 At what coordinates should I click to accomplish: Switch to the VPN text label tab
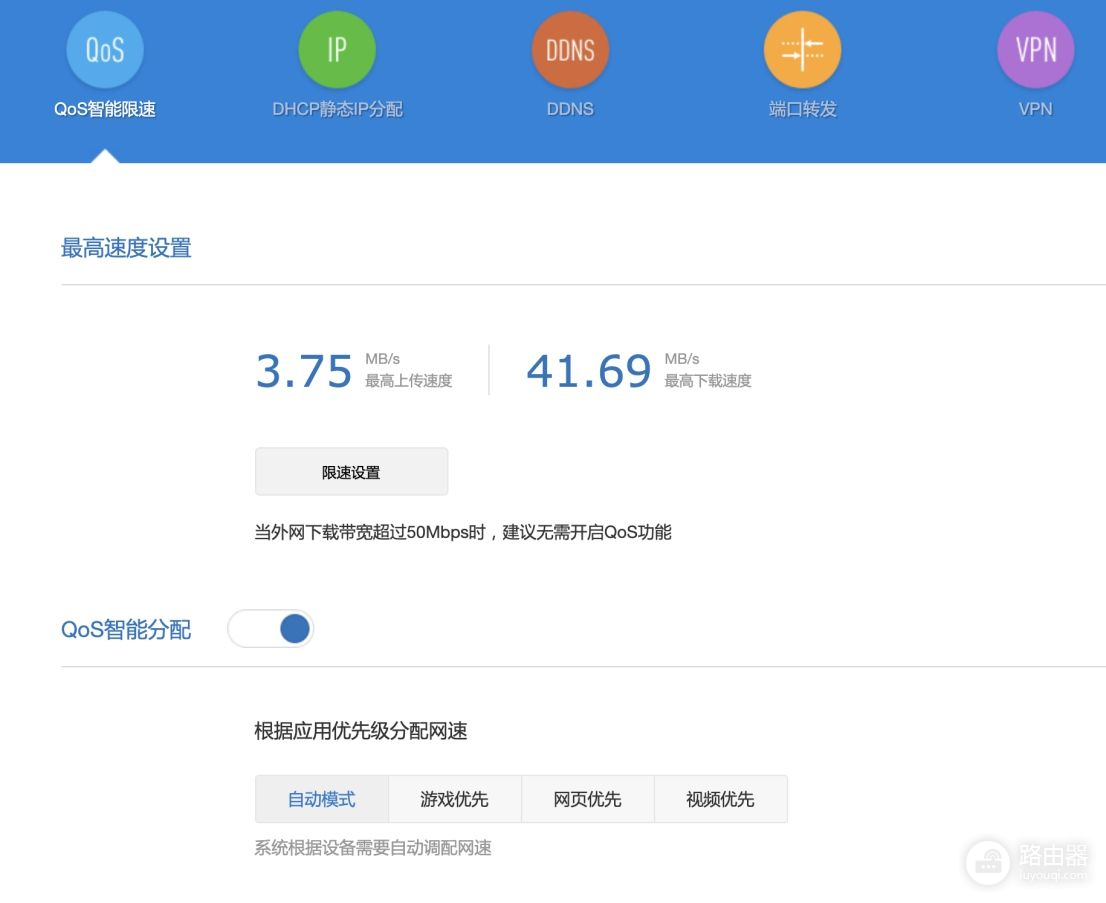pyautogui.click(x=1035, y=109)
